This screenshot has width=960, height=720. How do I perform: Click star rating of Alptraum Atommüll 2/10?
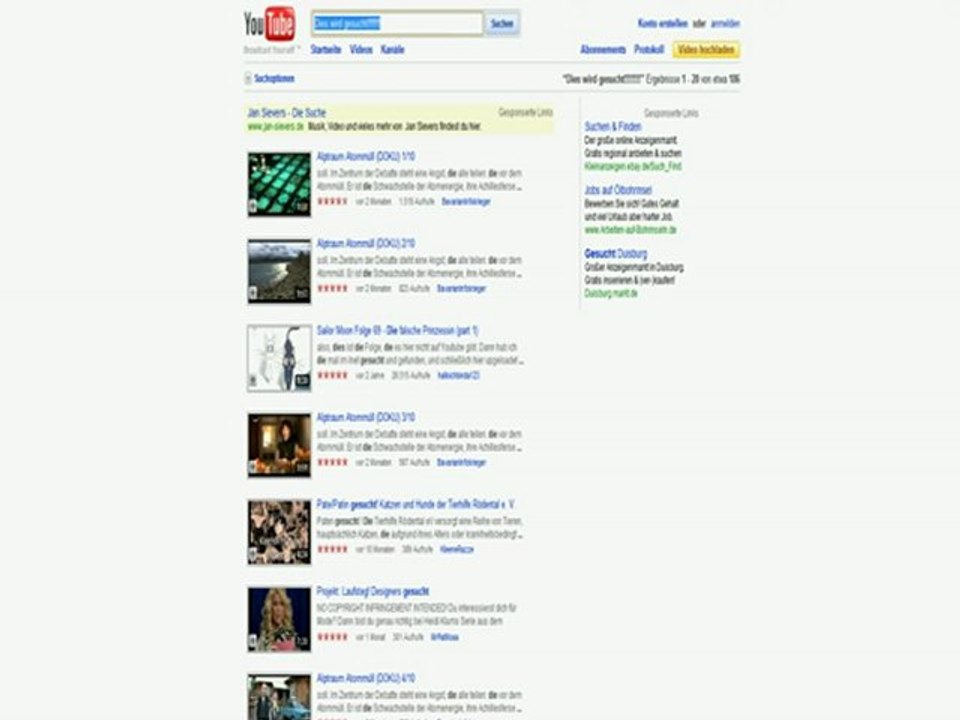(x=332, y=288)
